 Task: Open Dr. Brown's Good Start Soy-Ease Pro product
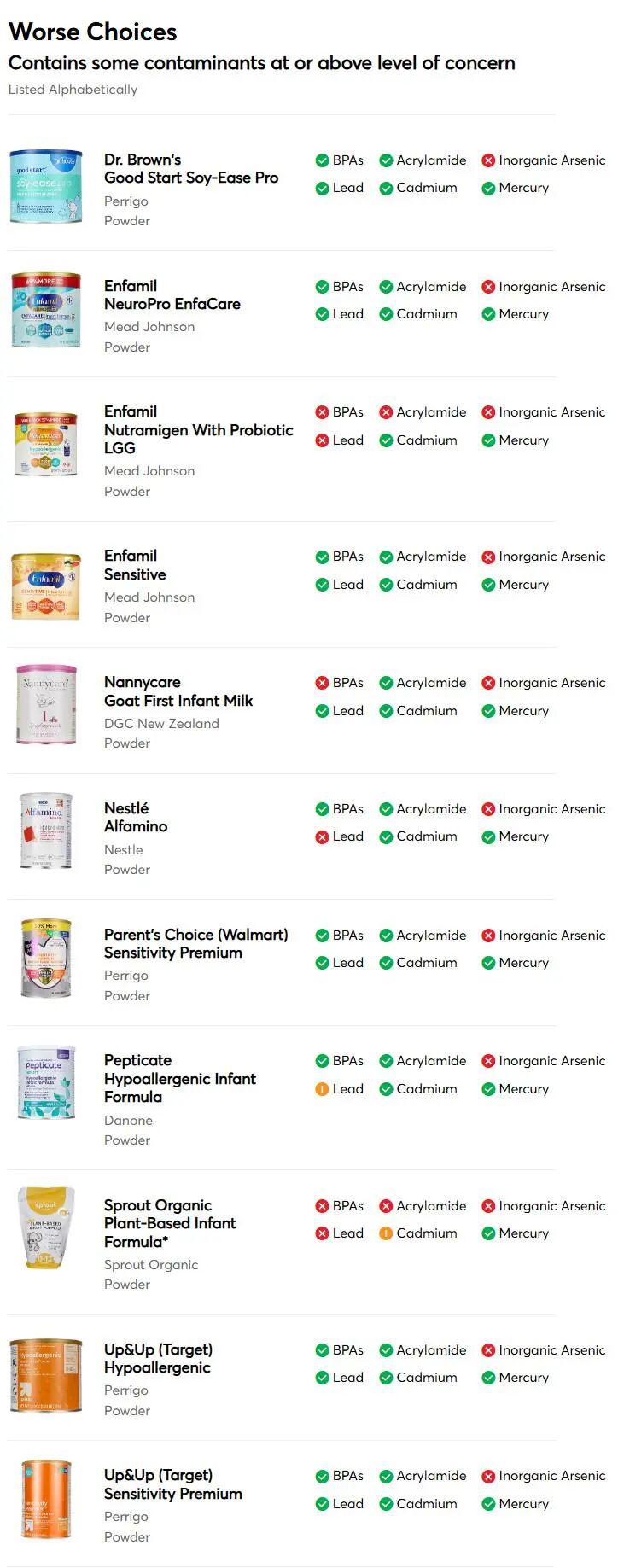(190, 169)
